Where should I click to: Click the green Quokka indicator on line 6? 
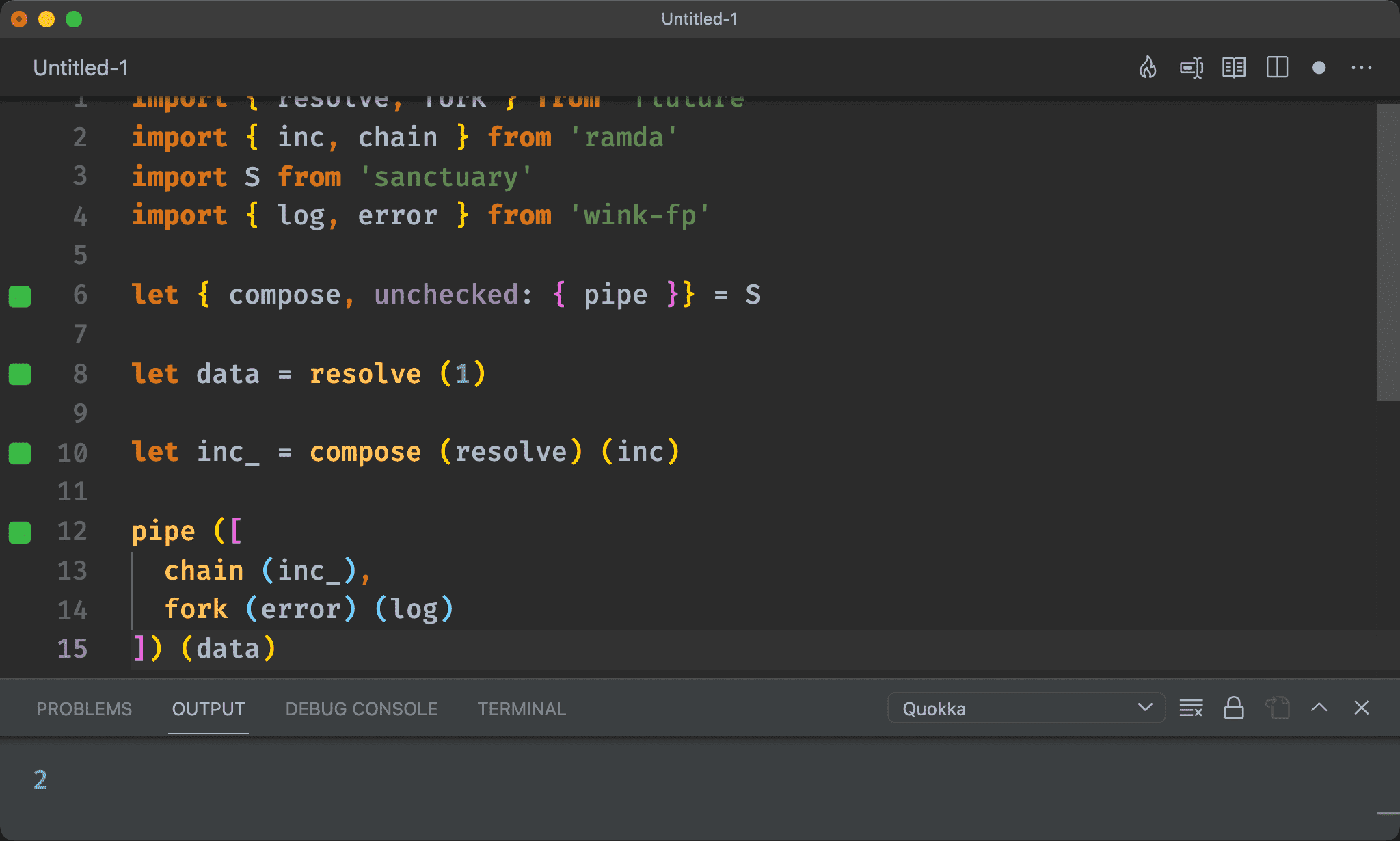coord(20,296)
